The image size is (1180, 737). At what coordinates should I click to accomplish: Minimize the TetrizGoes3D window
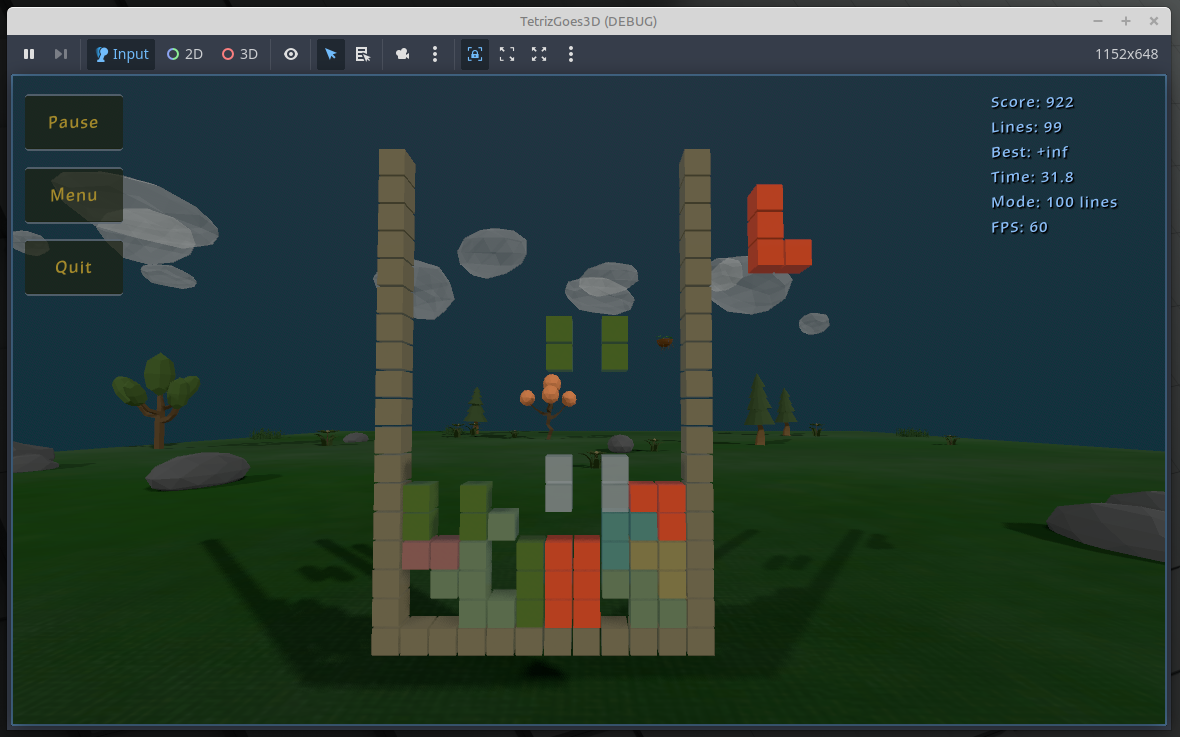click(x=1098, y=21)
